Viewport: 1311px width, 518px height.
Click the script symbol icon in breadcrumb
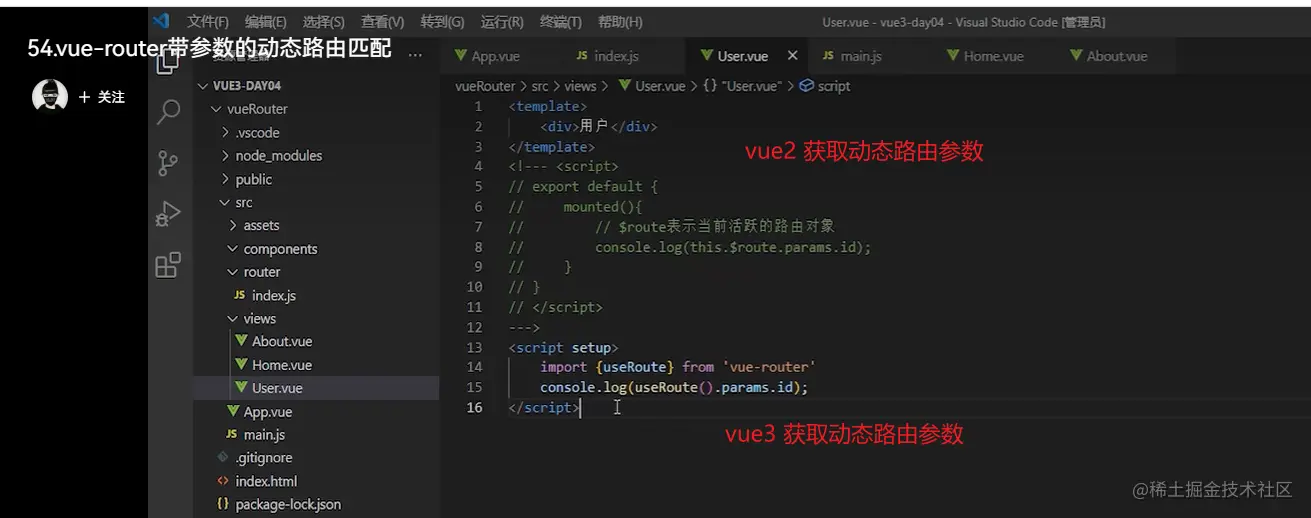[x=807, y=86]
